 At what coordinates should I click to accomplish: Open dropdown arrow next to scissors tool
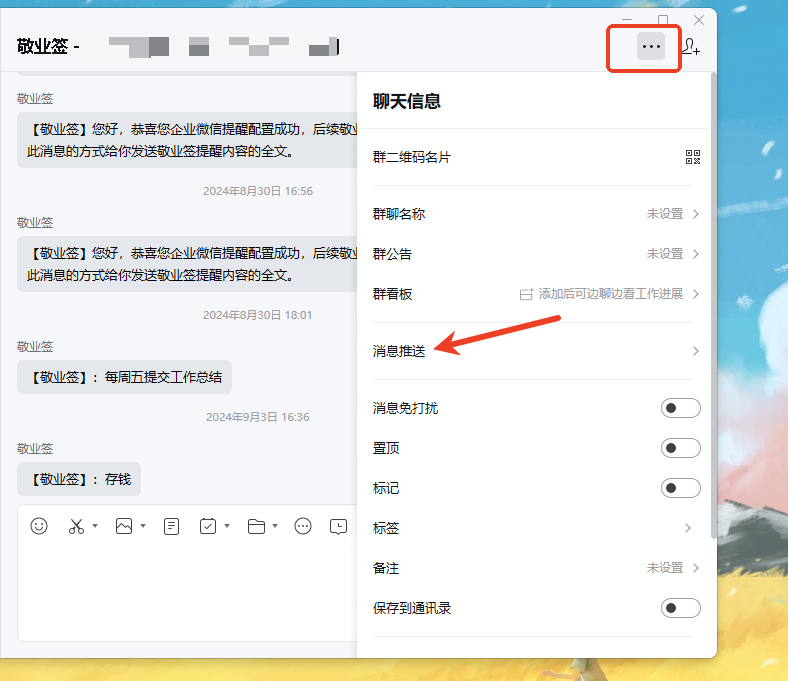tap(95, 526)
